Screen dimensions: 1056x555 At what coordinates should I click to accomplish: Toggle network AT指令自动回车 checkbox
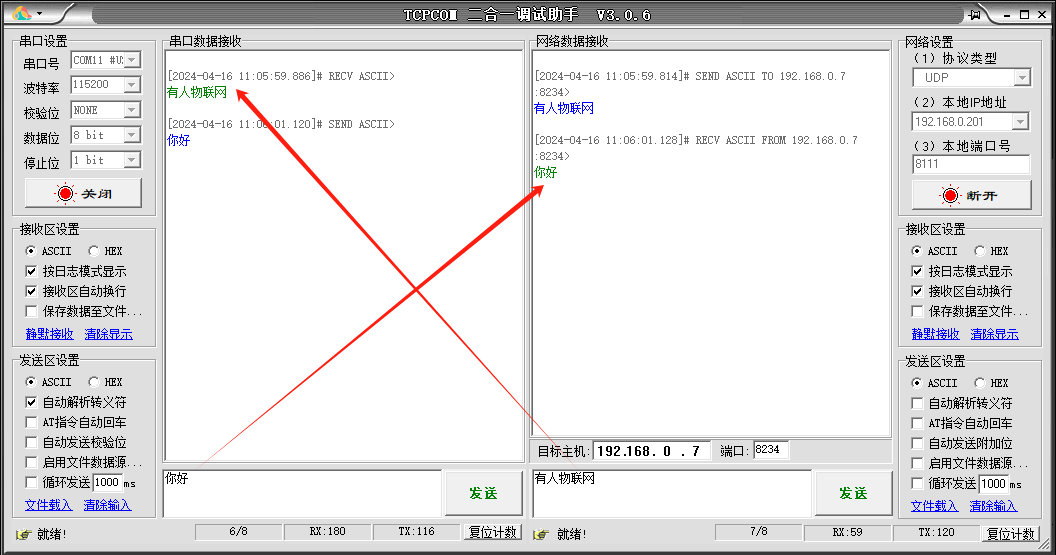[x=917, y=423]
